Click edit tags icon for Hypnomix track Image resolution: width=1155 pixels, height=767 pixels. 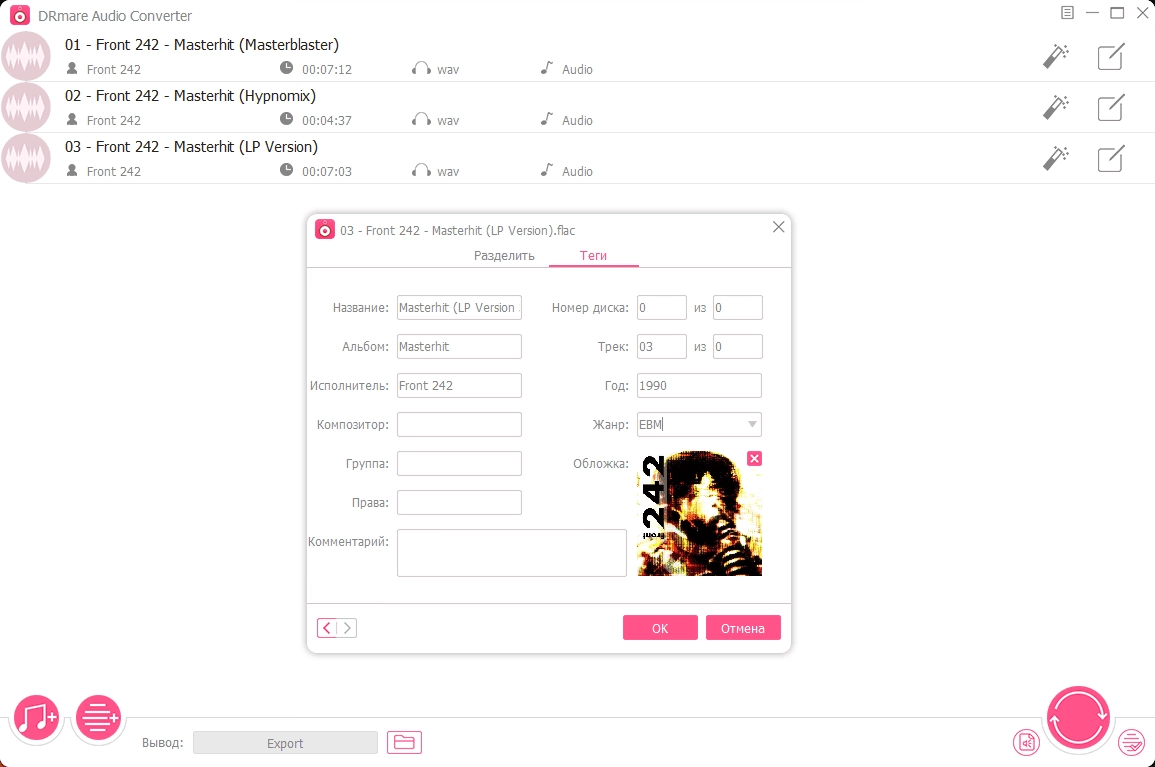pyautogui.click(x=1111, y=108)
